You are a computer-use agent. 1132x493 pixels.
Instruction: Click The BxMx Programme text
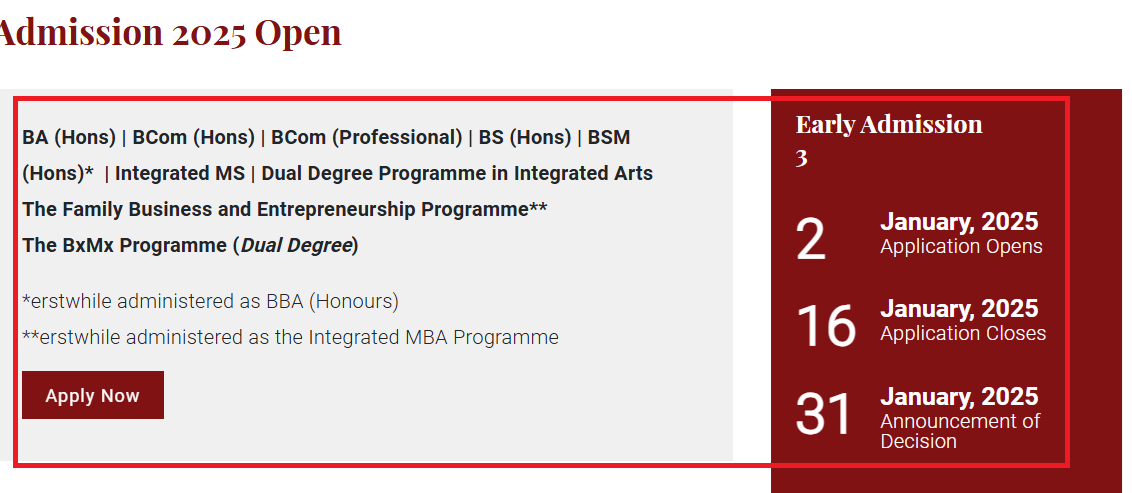pyautogui.click(x=124, y=245)
